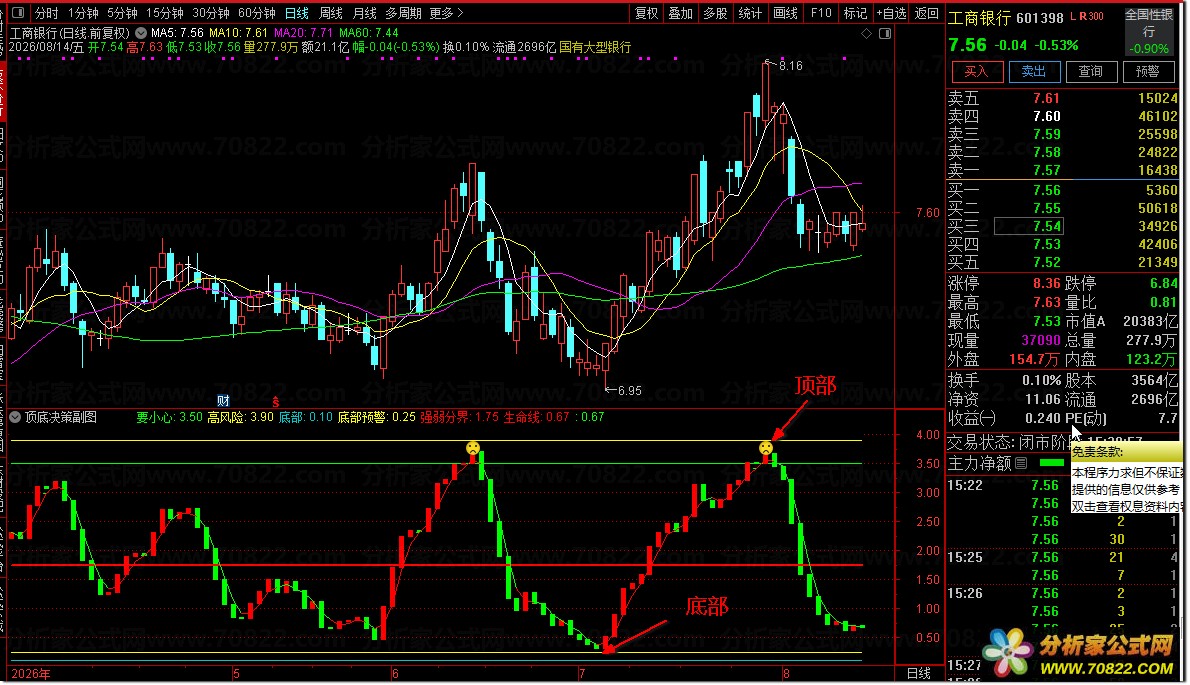The height and width of the screenshot is (685, 1190).
Task: Add stock to watchlist with +自选
Action: point(892,13)
